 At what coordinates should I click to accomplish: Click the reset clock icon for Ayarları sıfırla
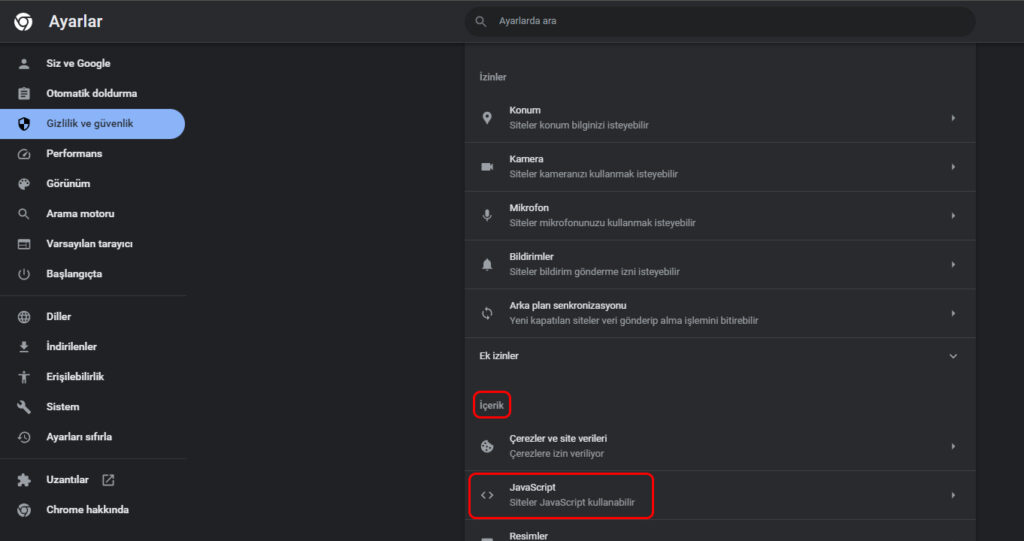click(24, 437)
